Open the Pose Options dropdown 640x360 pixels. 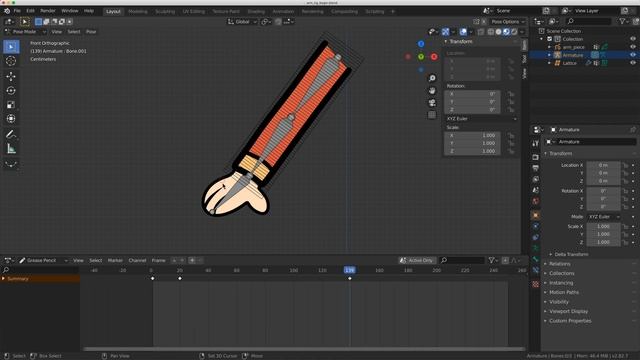508,22
